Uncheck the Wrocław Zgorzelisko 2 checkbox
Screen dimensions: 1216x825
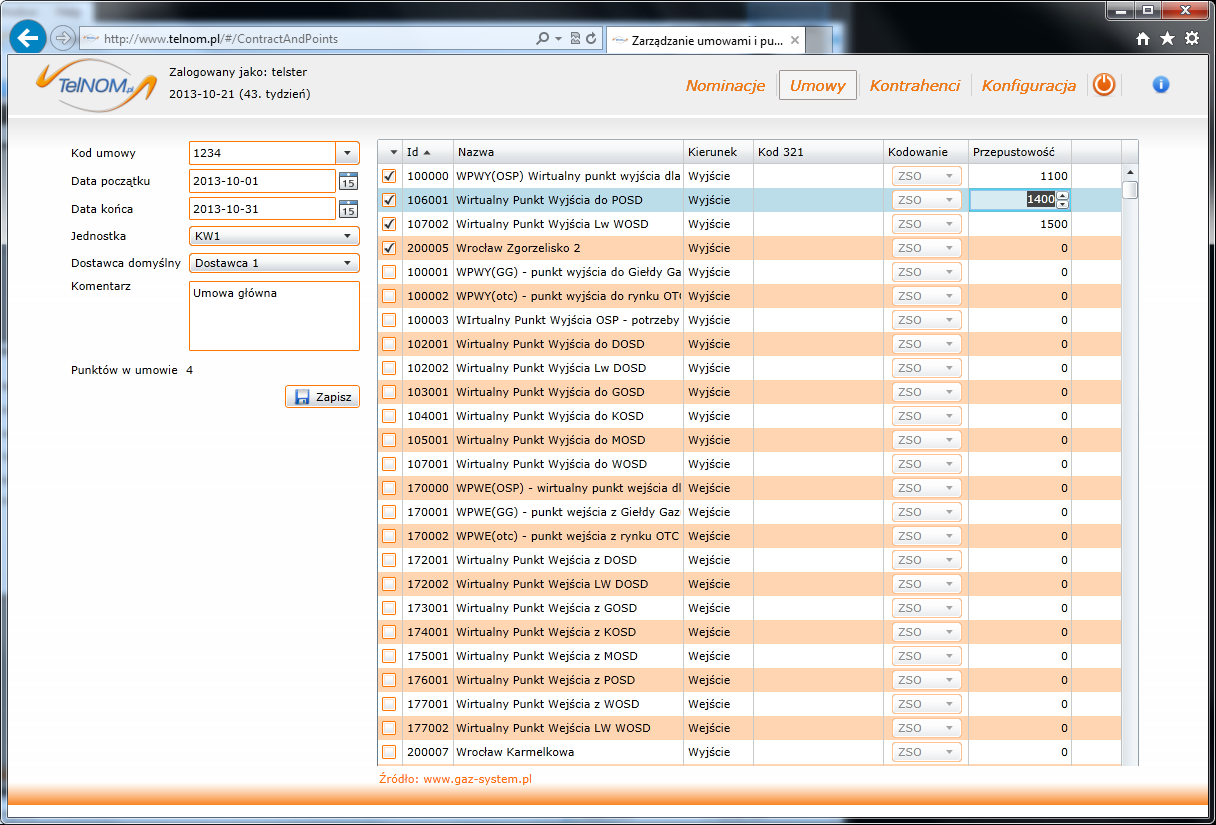[x=389, y=248]
